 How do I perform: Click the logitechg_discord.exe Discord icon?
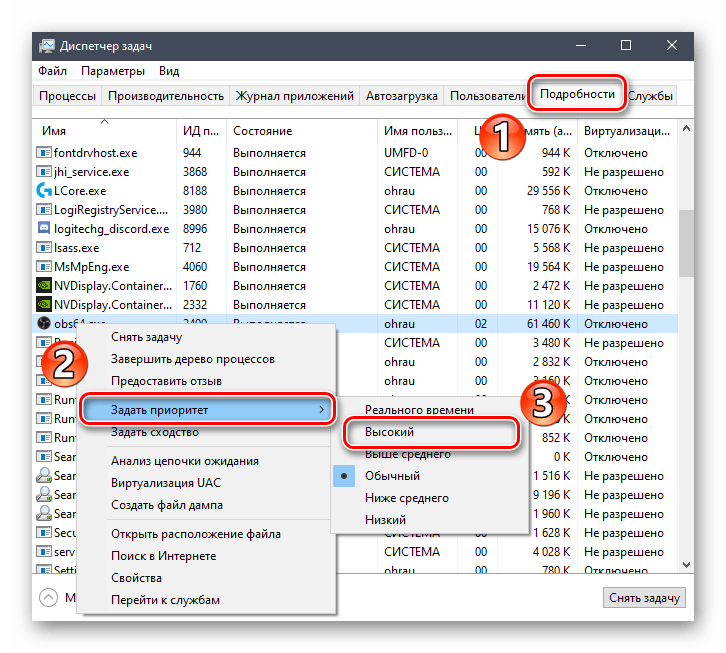tap(44, 229)
